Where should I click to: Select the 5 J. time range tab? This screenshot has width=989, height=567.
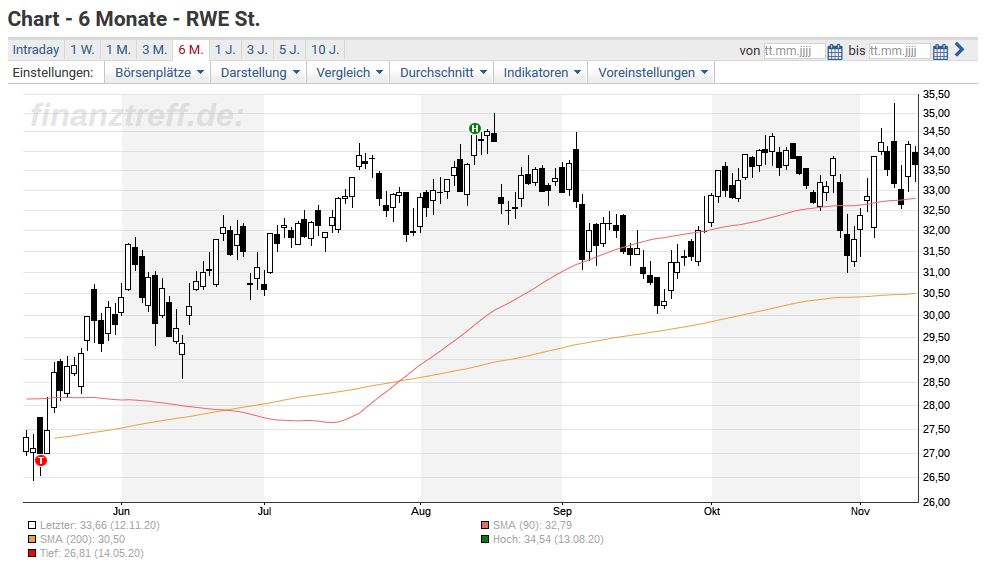click(290, 50)
